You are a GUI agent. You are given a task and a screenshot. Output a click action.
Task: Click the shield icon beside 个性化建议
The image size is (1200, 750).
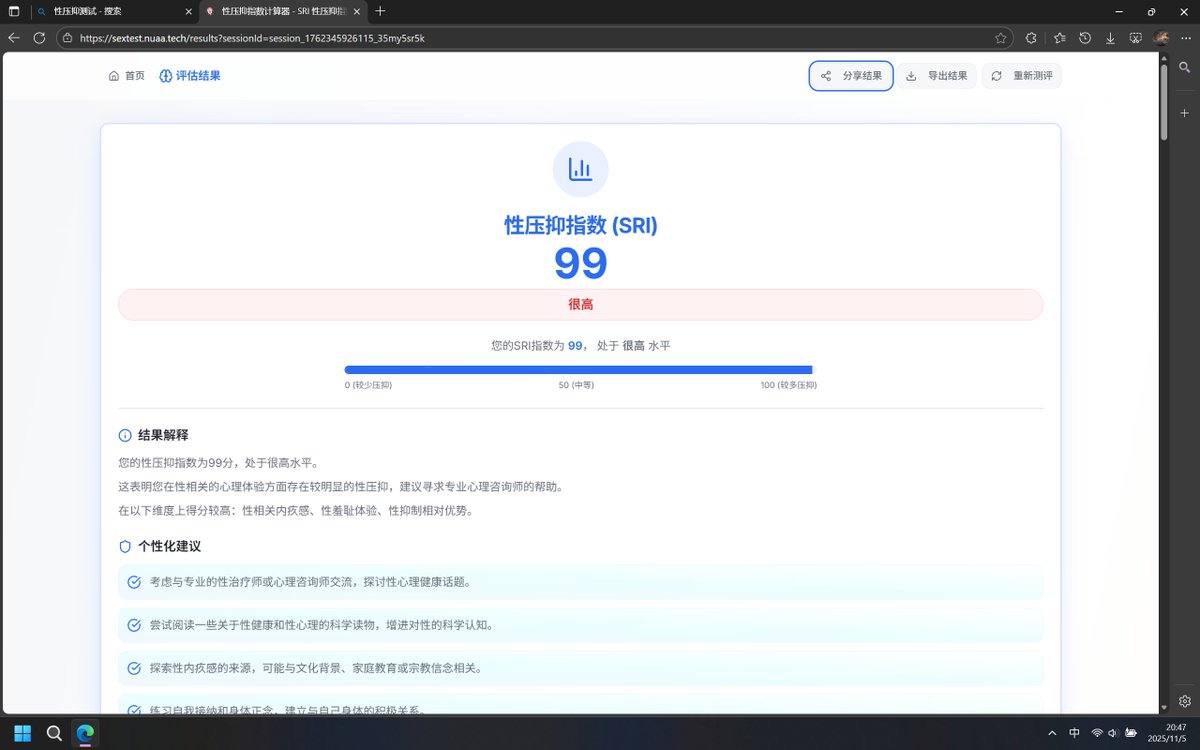[125, 547]
